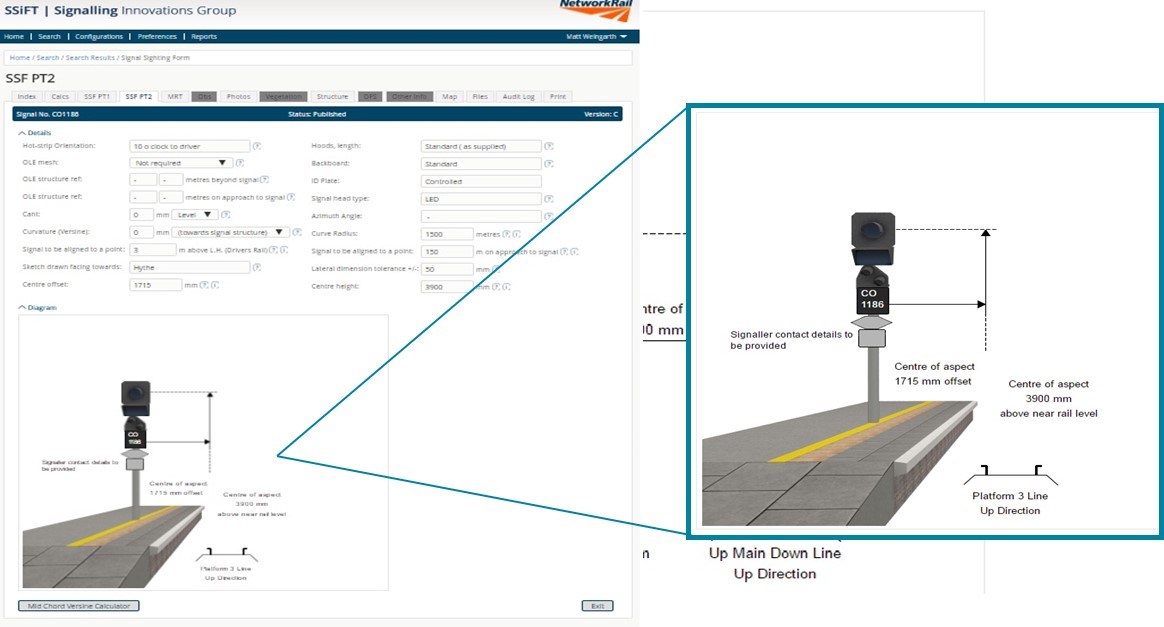
Task: Click help icon after 'm above L.H. (Drivers Rail)'
Action: tap(273, 250)
